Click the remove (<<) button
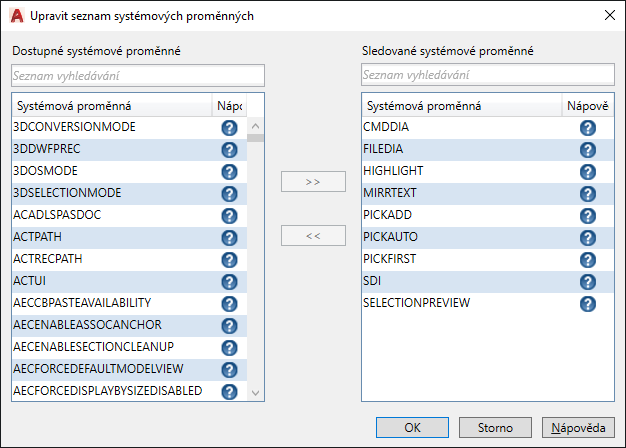626x448 pixels. (x=313, y=235)
